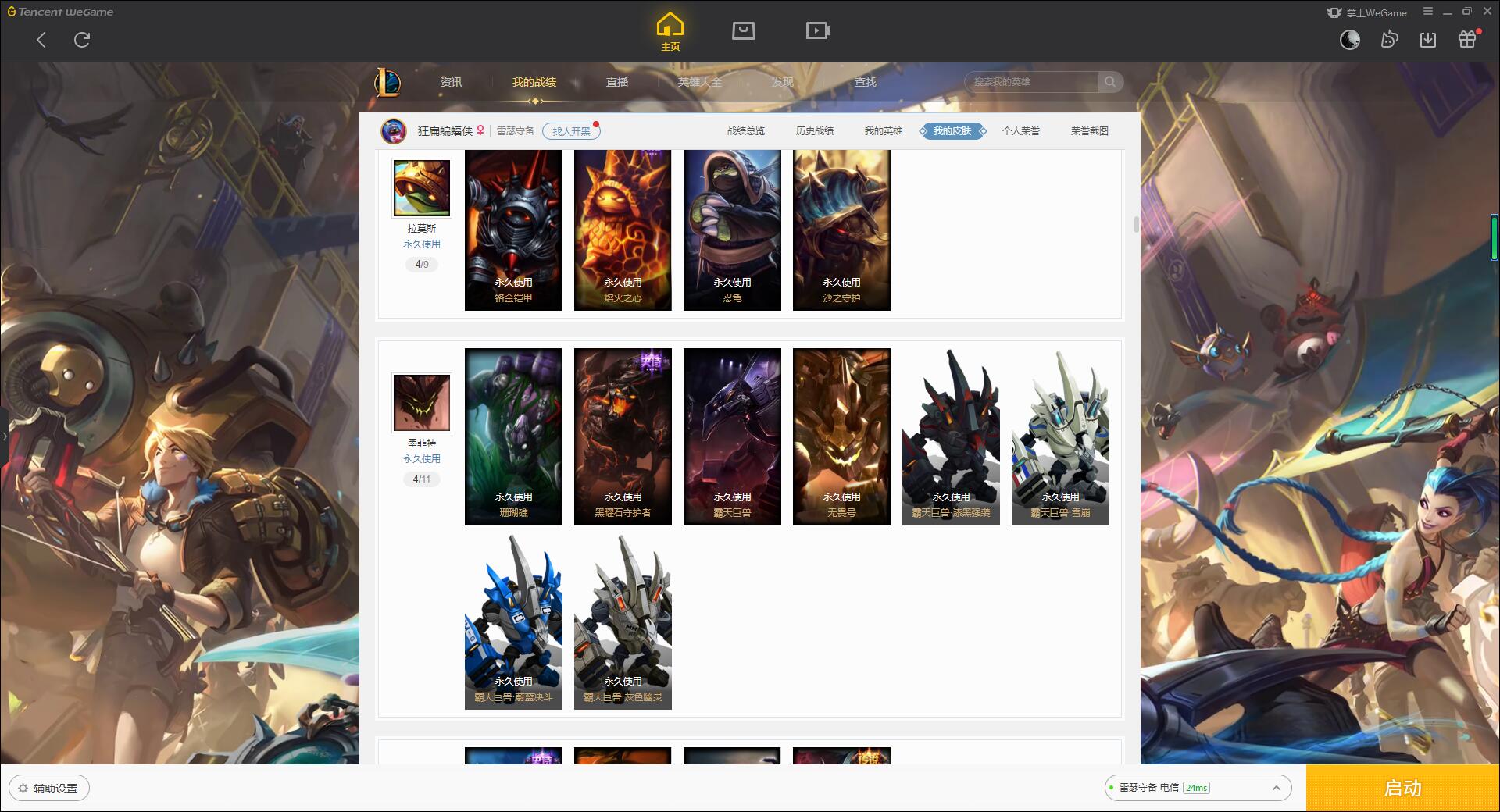
Task: Click the skin list scrollbar thumb
Action: click(1136, 224)
